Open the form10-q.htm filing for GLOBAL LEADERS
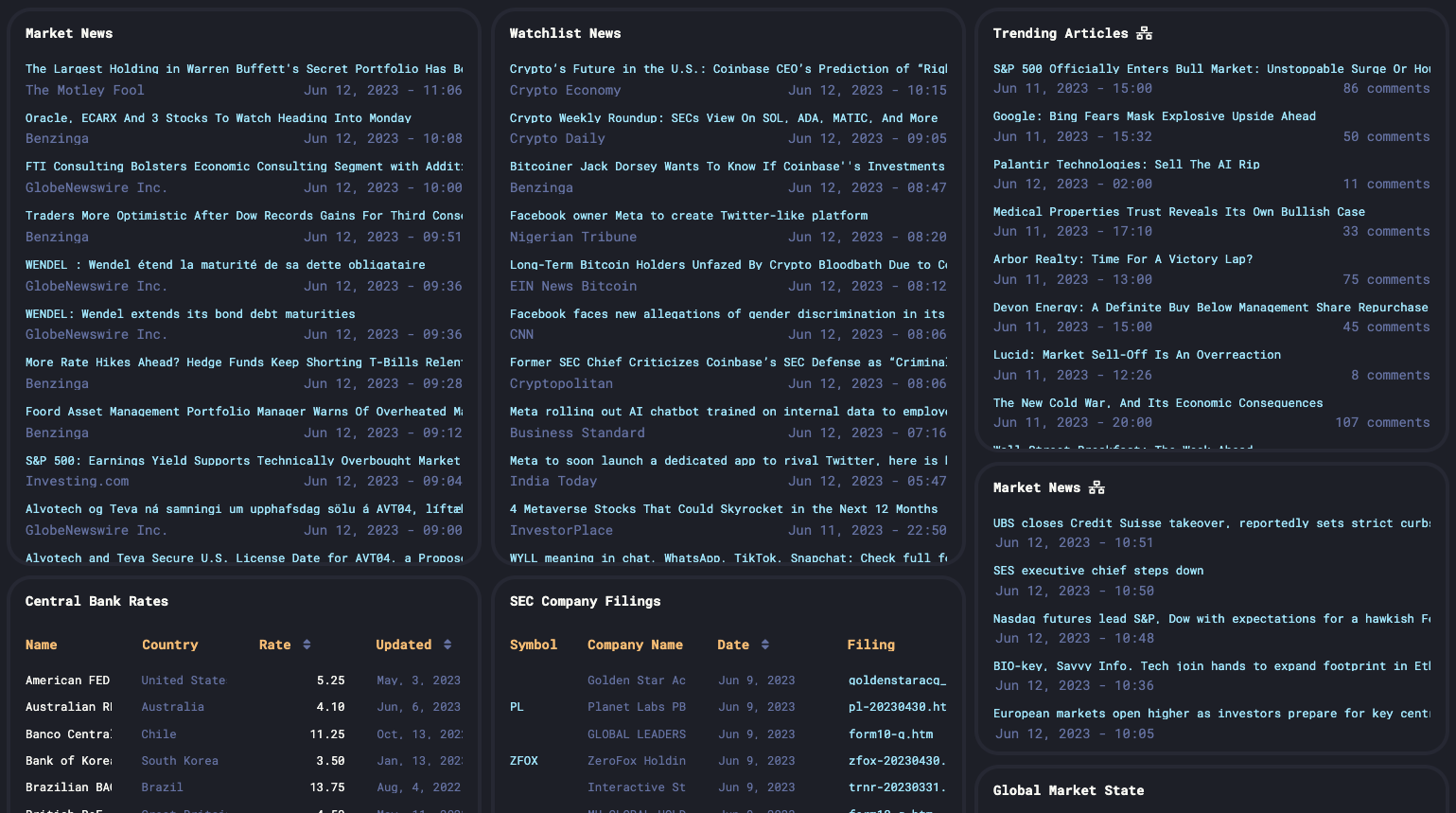 (891, 734)
